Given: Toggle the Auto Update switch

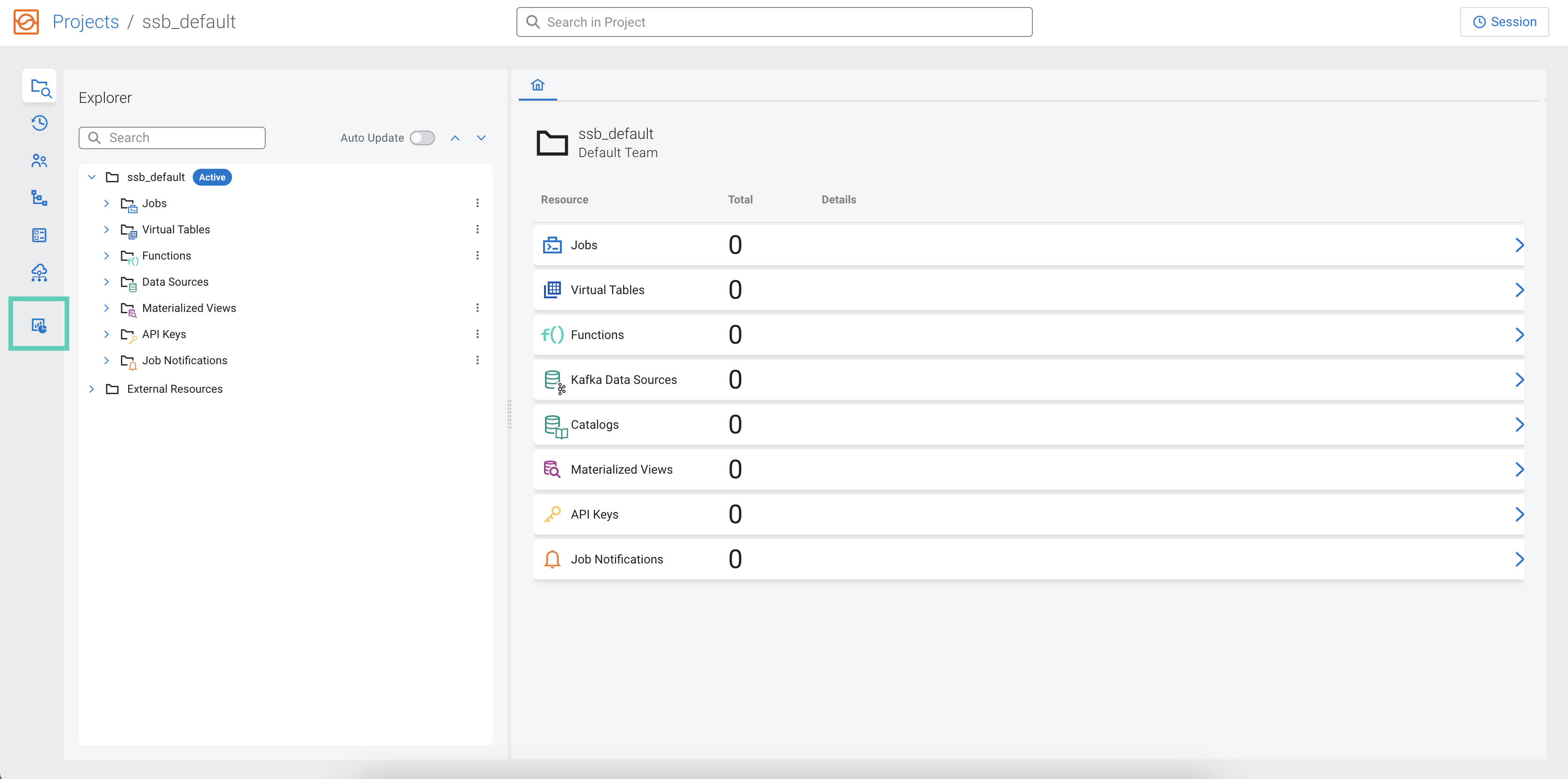Looking at the screenshot, I should pos(422,138).
